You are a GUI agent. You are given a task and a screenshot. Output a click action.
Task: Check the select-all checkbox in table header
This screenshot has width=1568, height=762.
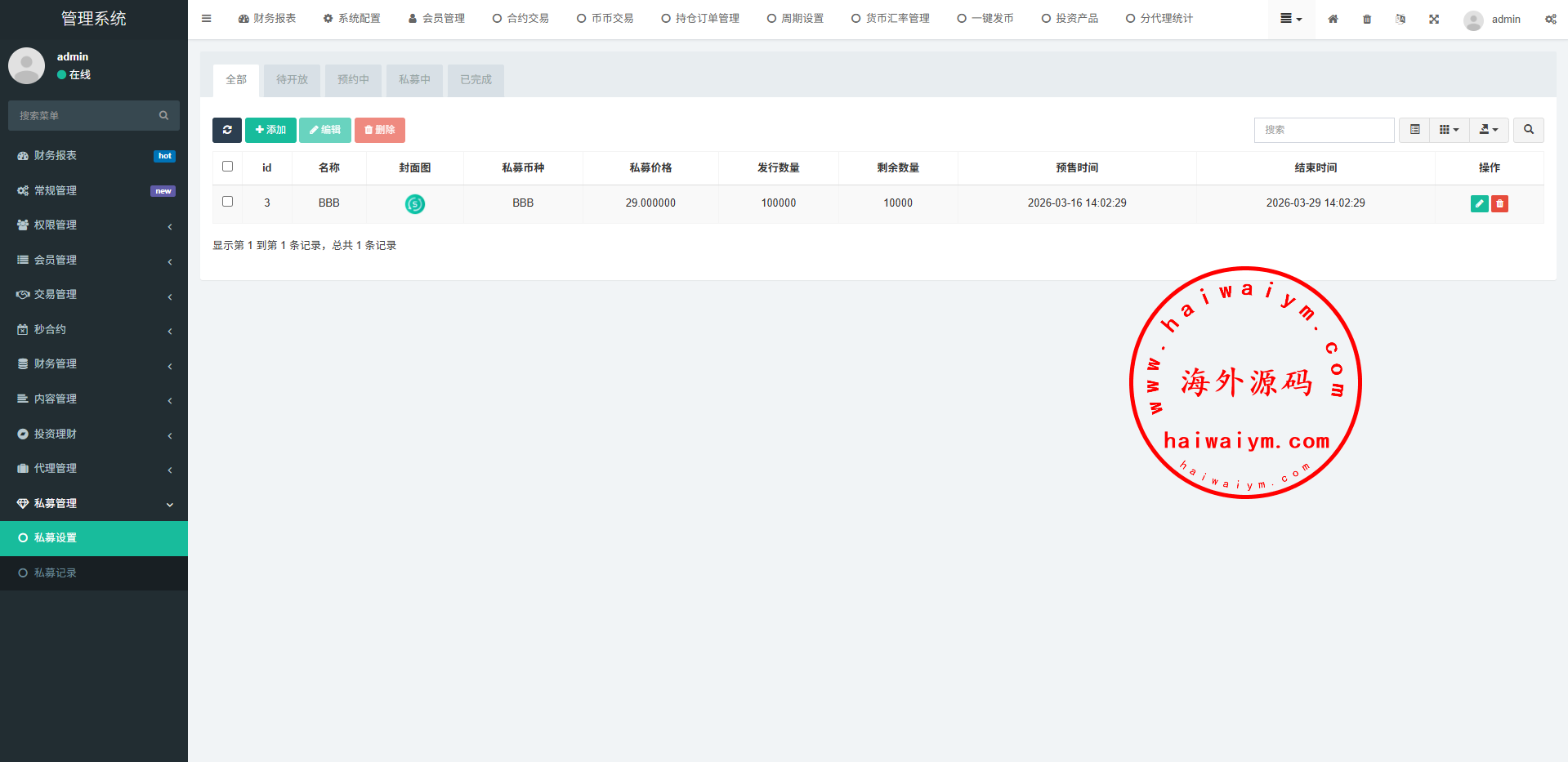coord(228,167)
